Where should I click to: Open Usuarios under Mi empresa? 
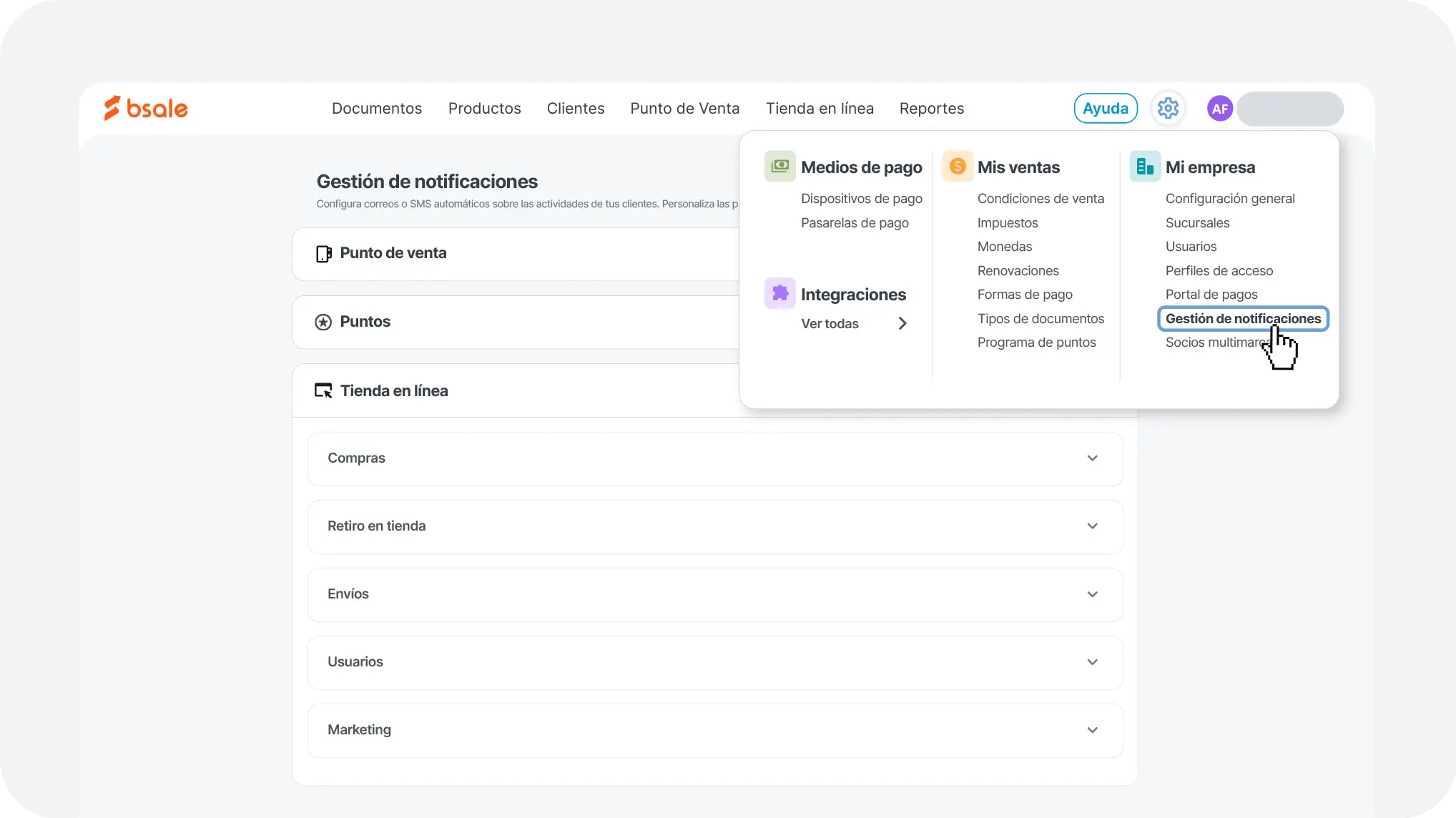1191,247
